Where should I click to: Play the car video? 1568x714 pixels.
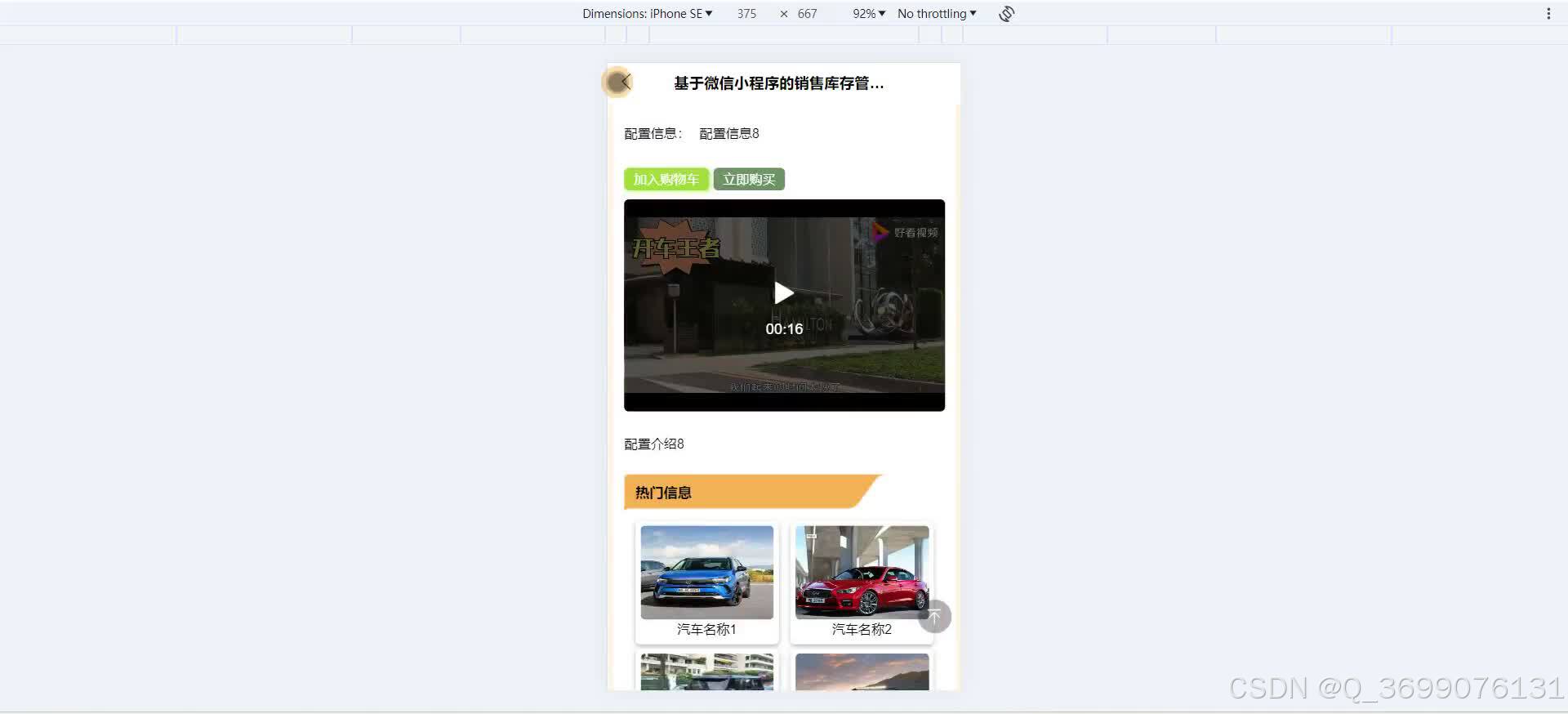pyautogui.click(x=784, y=292)
